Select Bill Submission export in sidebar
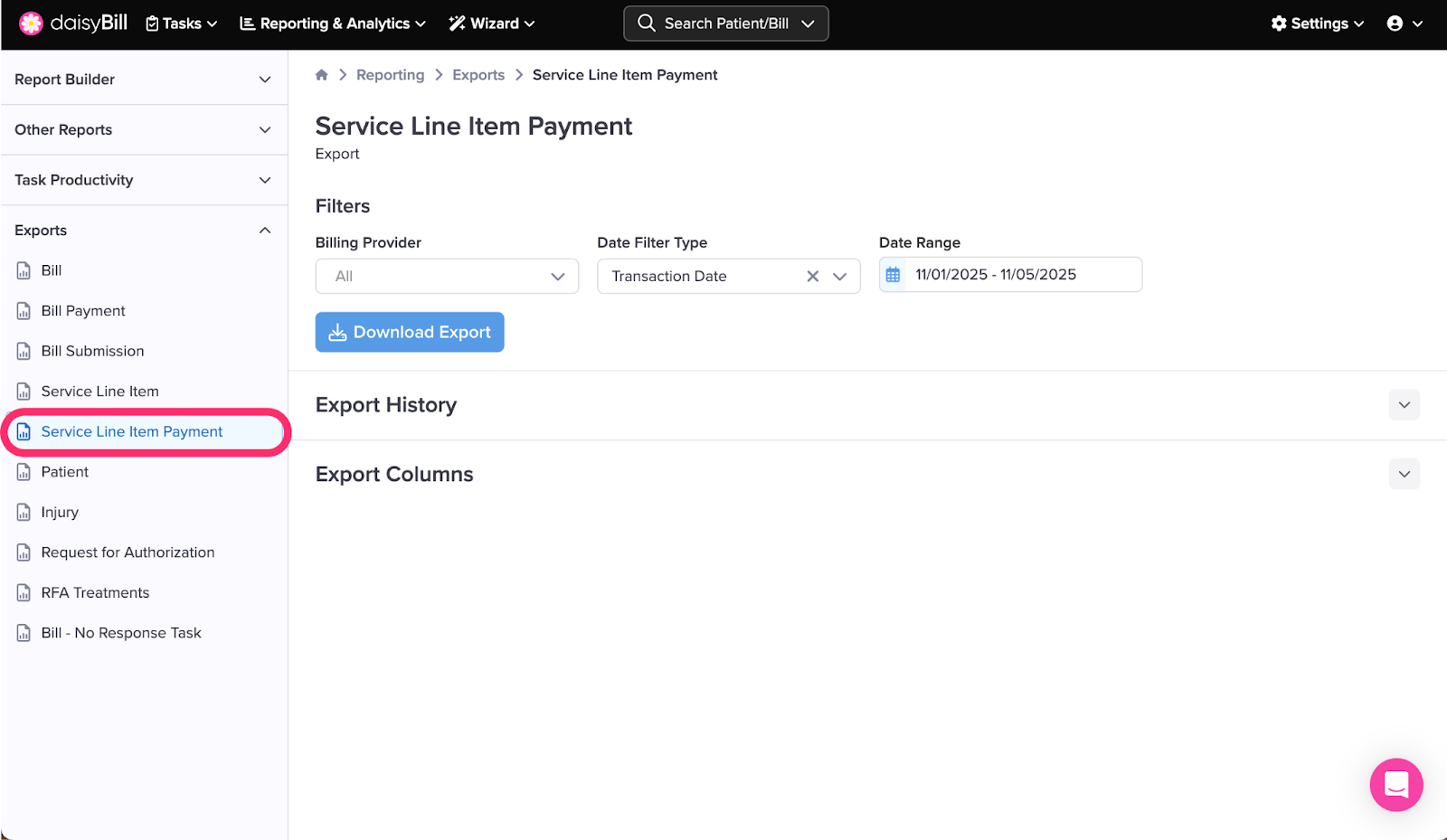Image resolution: width=1447 pixels, height=840 pixels. click(x=92, y=351)
